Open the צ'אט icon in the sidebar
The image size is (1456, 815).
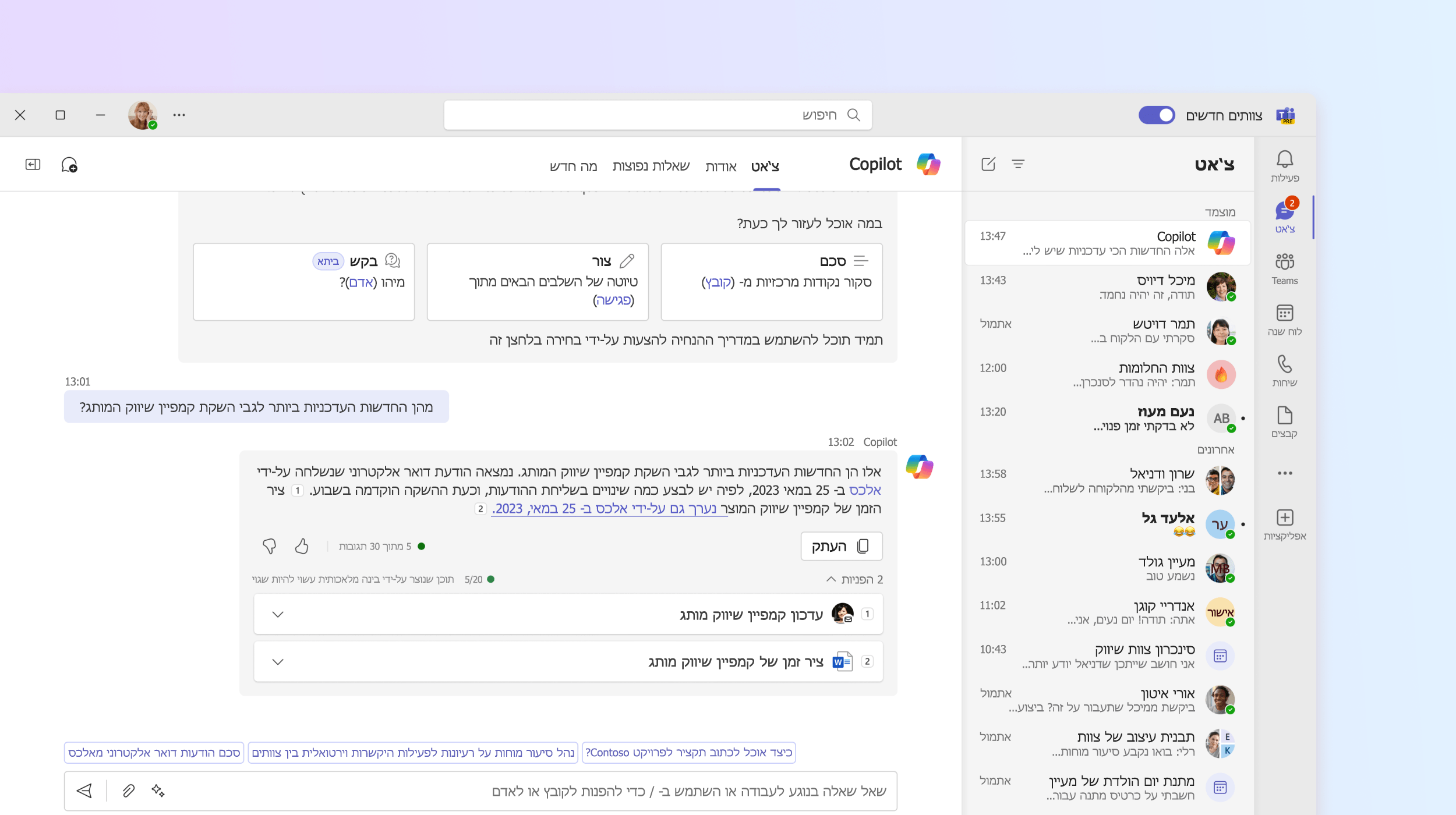pos(1285,217)
